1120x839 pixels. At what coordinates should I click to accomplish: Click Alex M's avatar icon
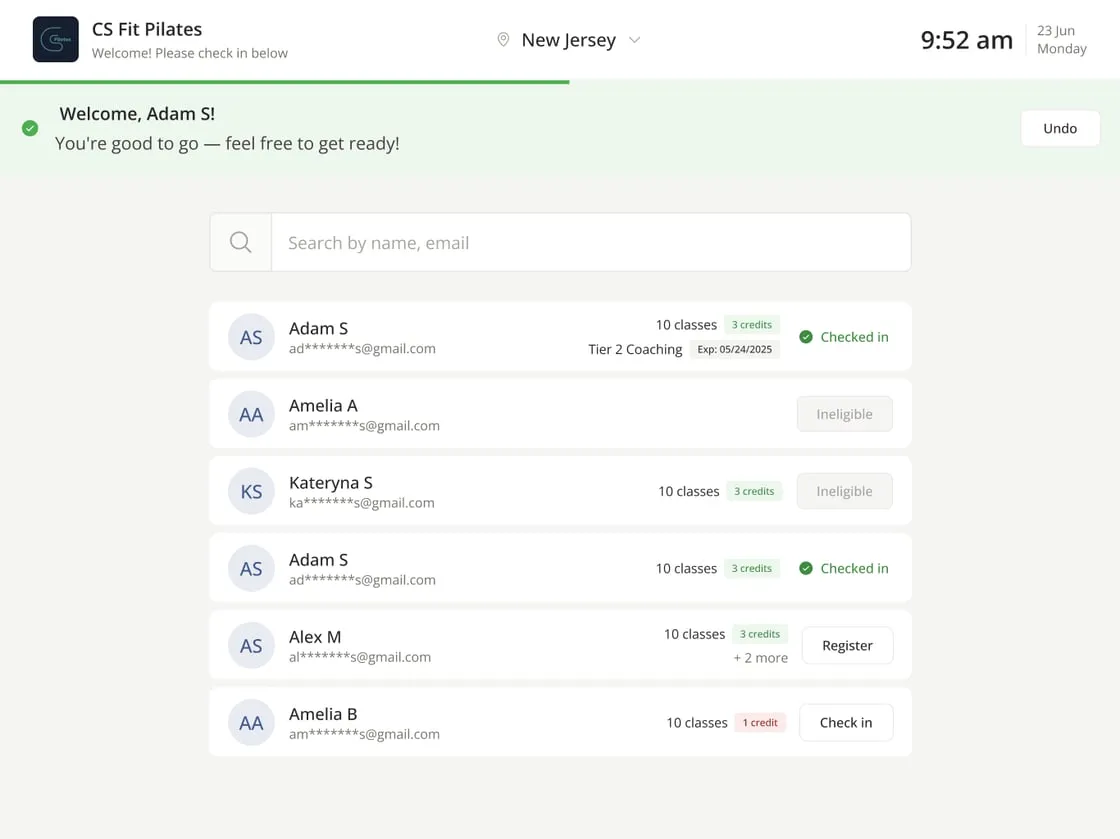251,645
